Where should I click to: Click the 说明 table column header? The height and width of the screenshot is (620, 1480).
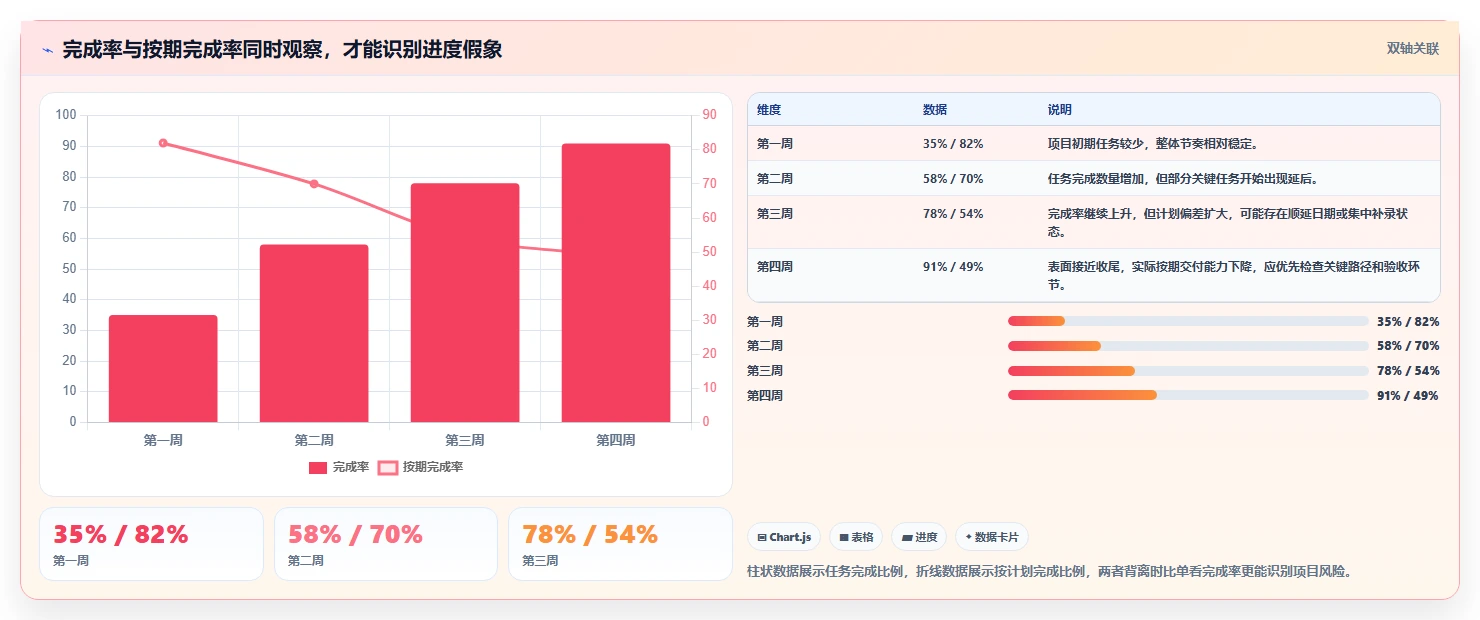pyautogui.click(x=1060, y=110)
